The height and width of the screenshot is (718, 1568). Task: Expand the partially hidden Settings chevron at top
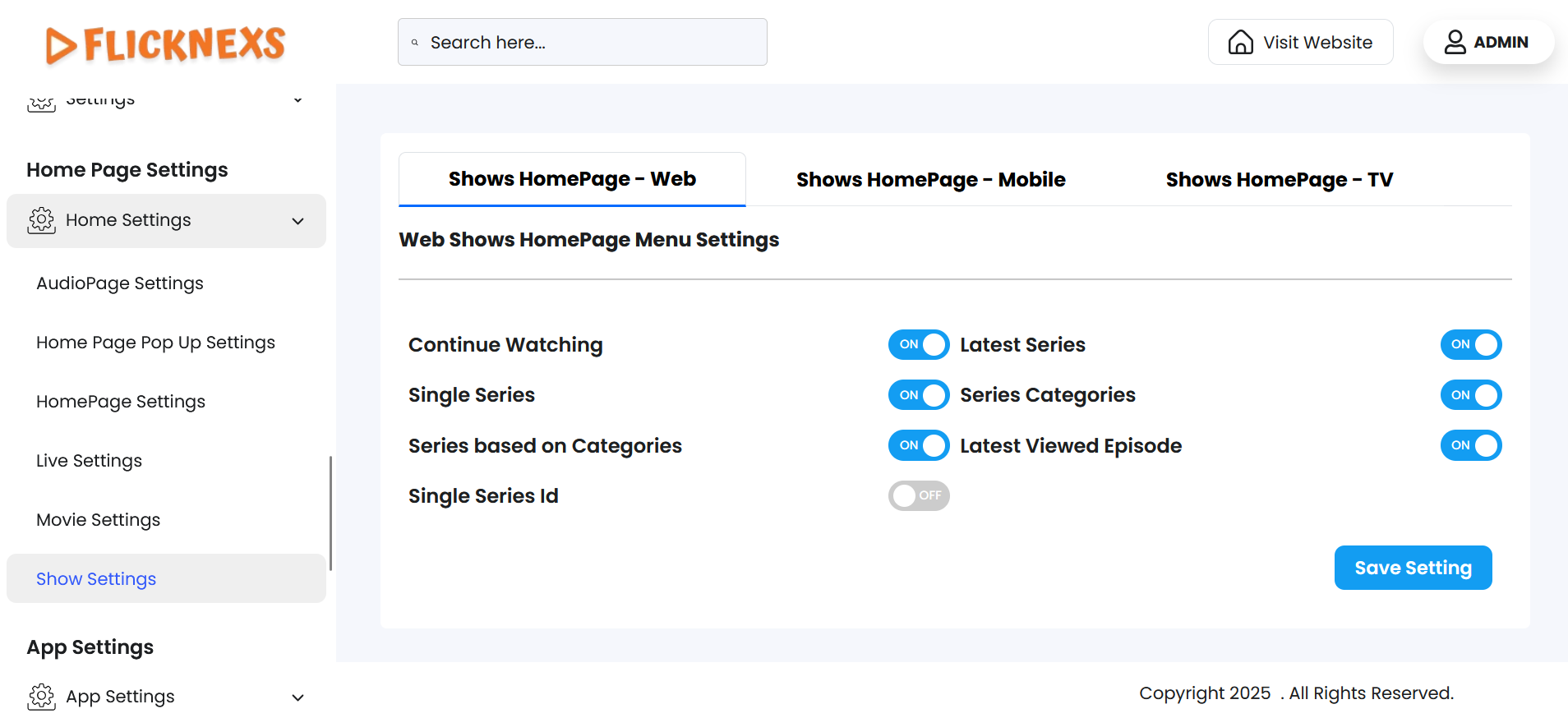297,100
